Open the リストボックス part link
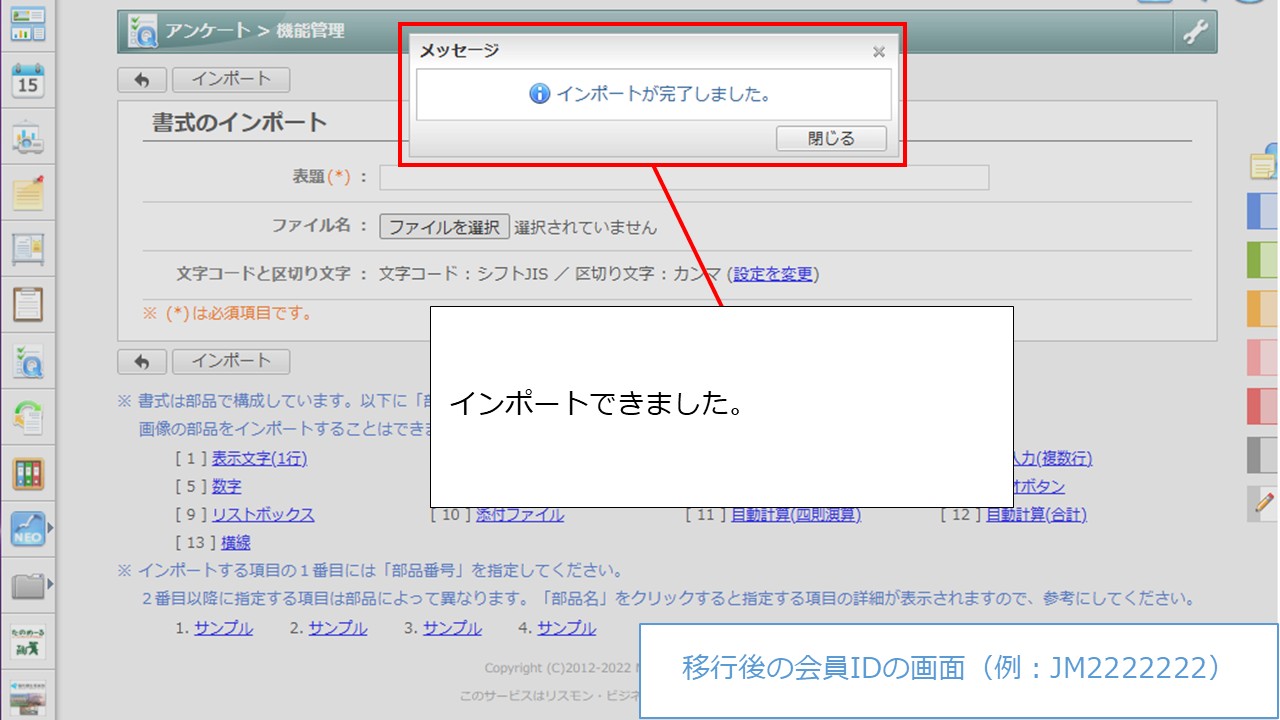1280x720 pixels. (263, 515)
